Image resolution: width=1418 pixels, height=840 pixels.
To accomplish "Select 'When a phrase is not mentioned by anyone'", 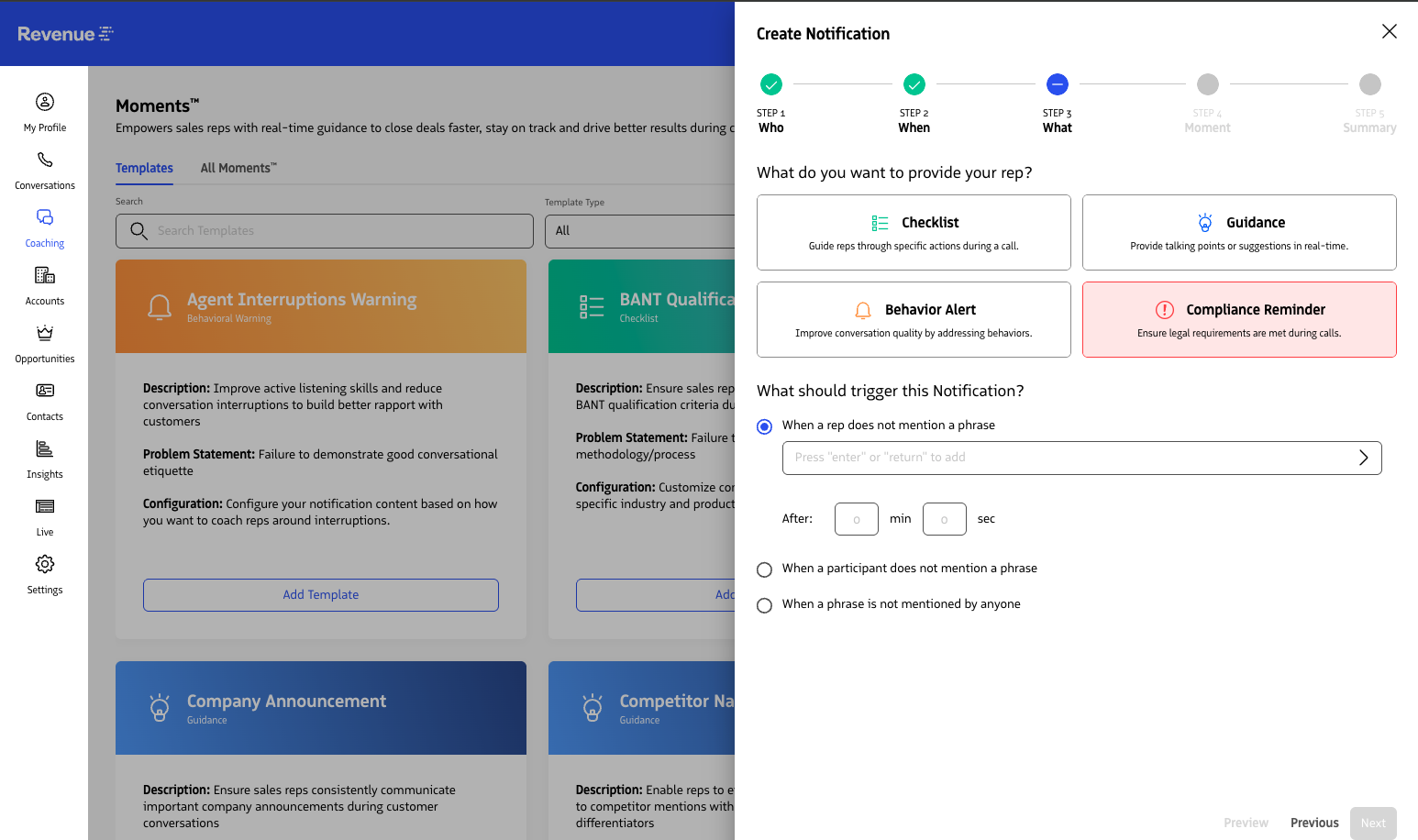I will (764, 605).
